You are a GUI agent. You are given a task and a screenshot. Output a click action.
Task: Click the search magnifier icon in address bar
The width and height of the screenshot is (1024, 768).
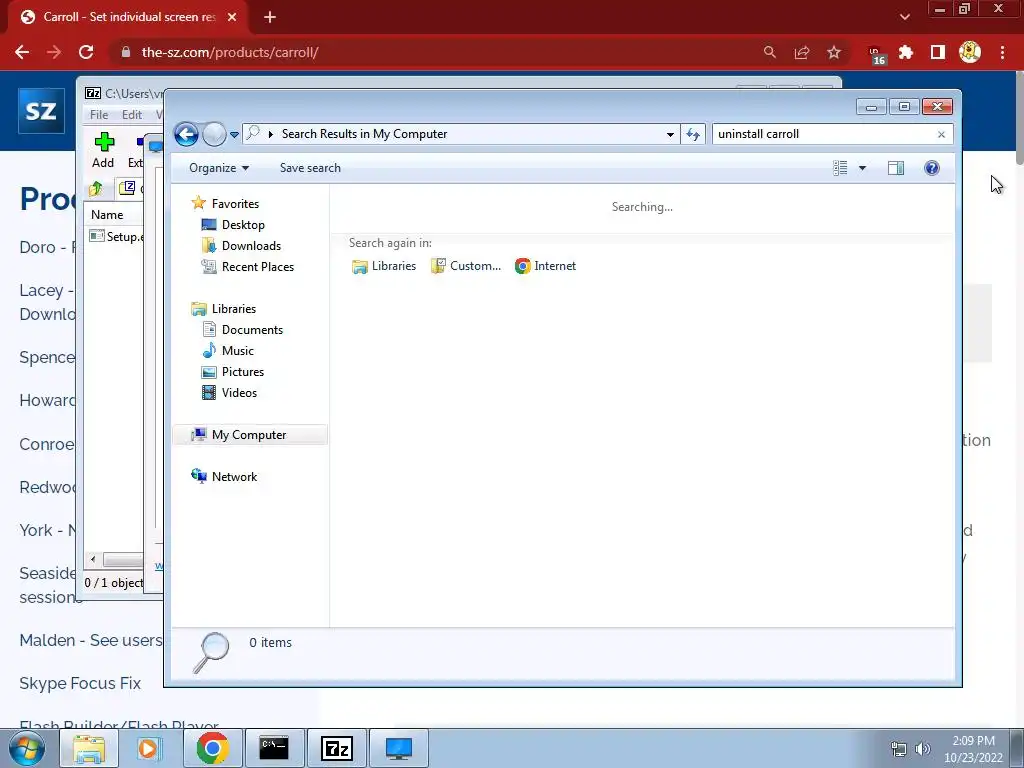[253, 133]
